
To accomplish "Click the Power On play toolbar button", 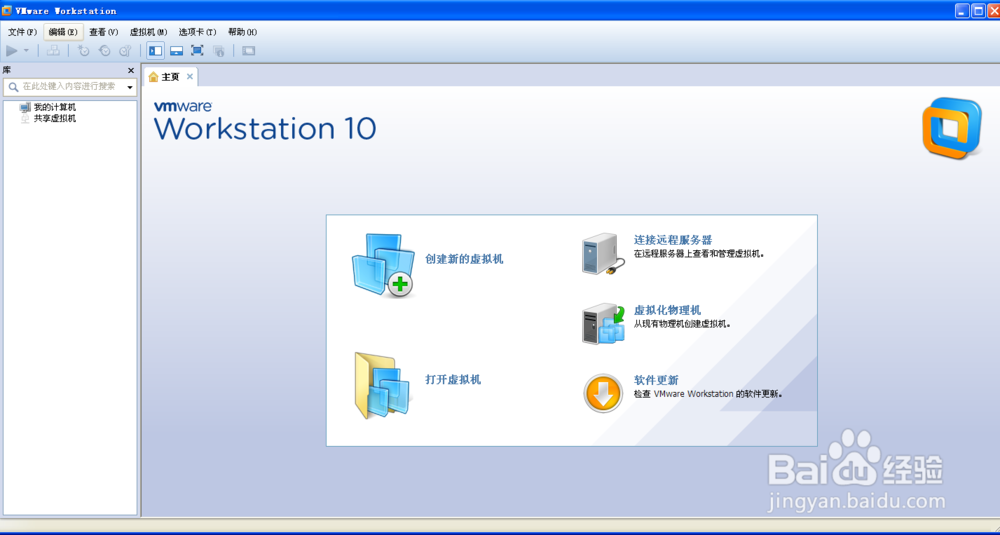I will 12,50.
